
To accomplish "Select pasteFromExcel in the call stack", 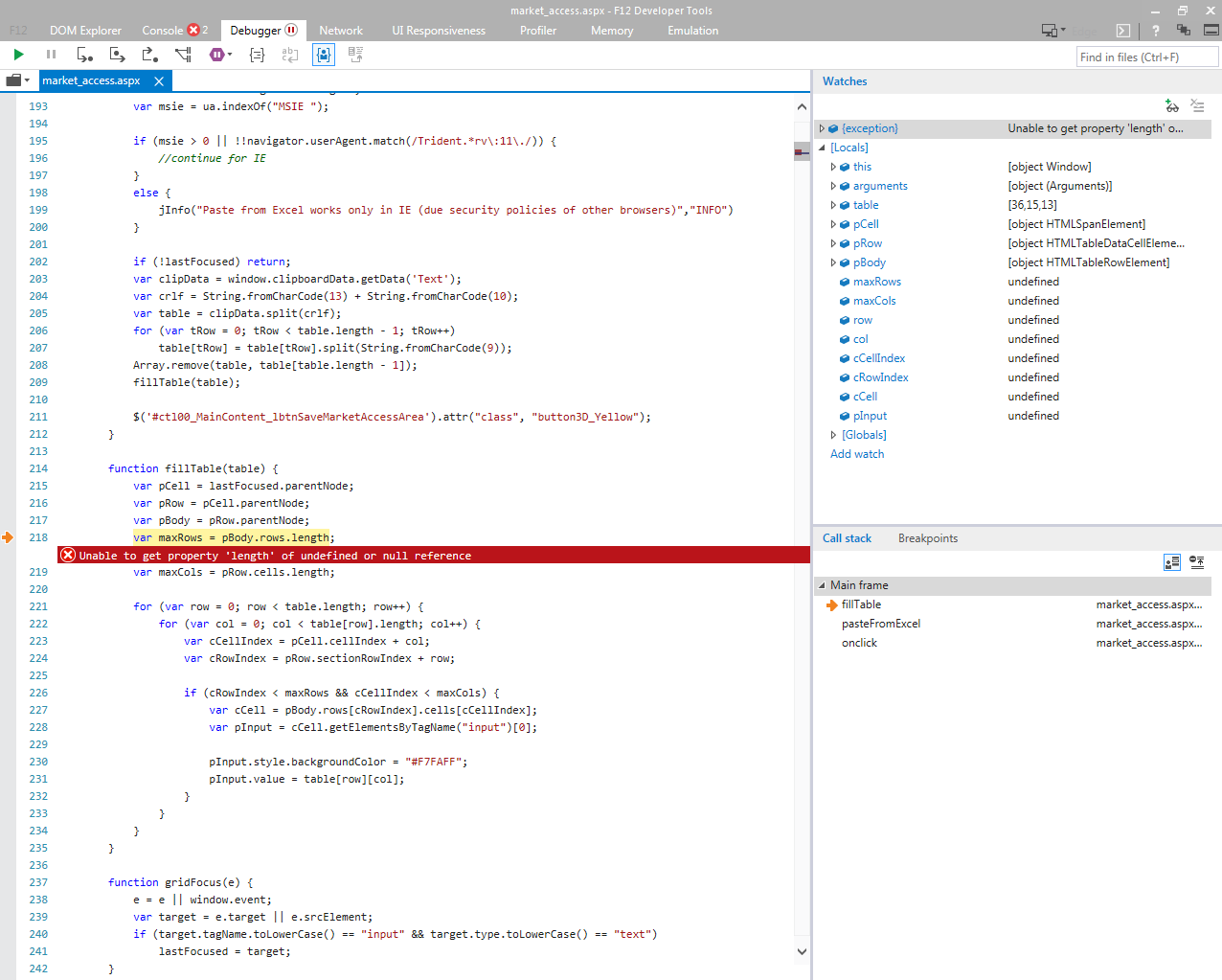I will (880, 624).
